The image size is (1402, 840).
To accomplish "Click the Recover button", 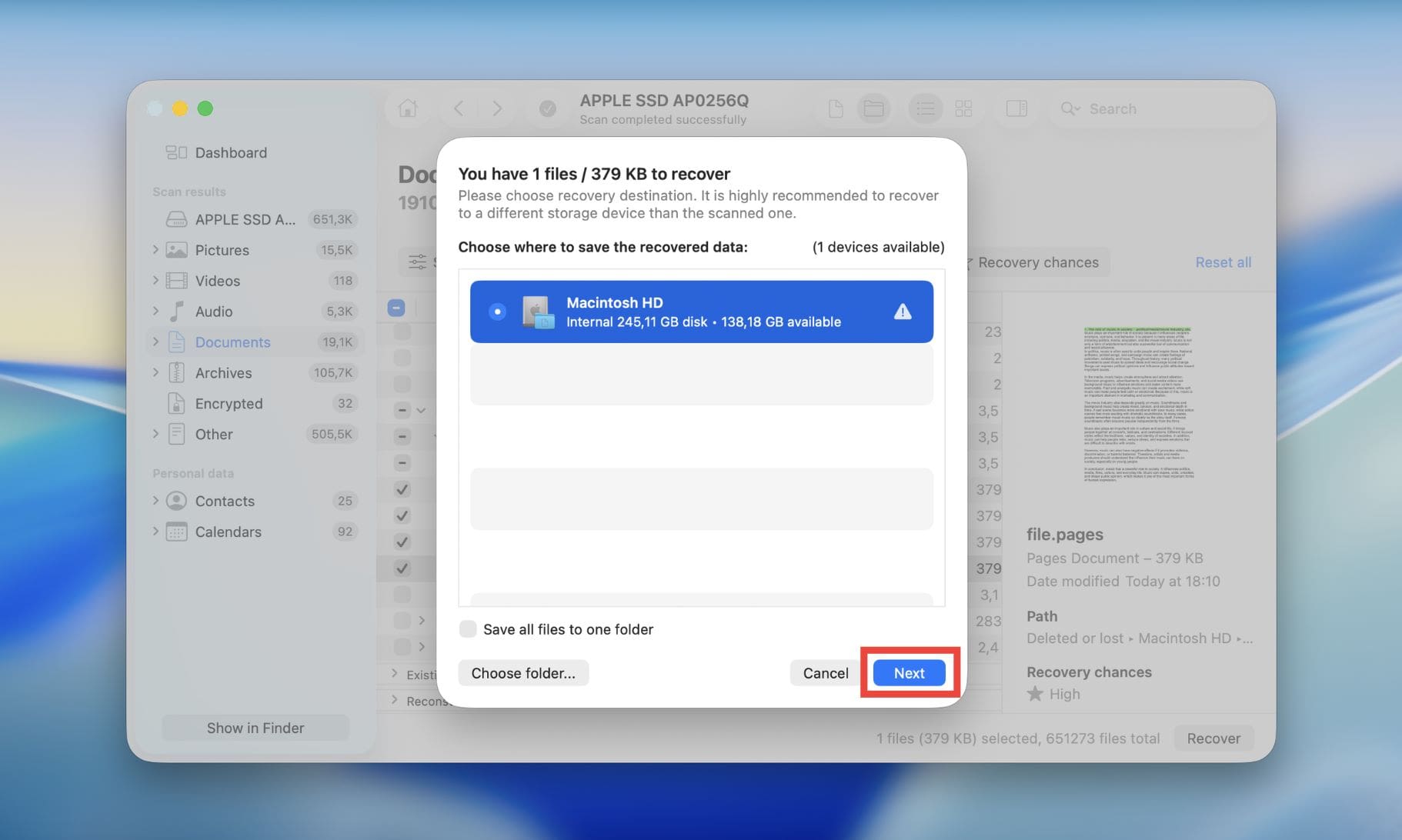I will click(1213, 738).
